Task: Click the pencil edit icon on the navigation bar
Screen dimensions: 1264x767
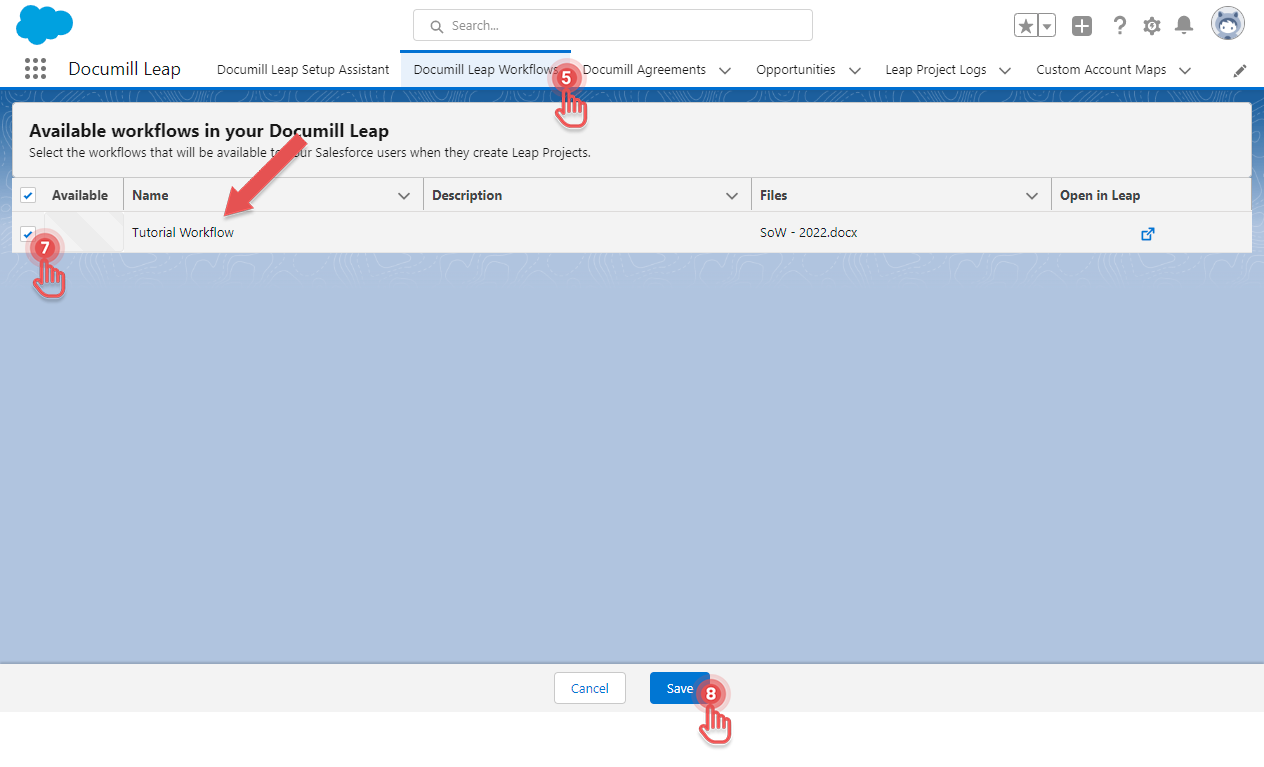Action: click(1239, 69)
